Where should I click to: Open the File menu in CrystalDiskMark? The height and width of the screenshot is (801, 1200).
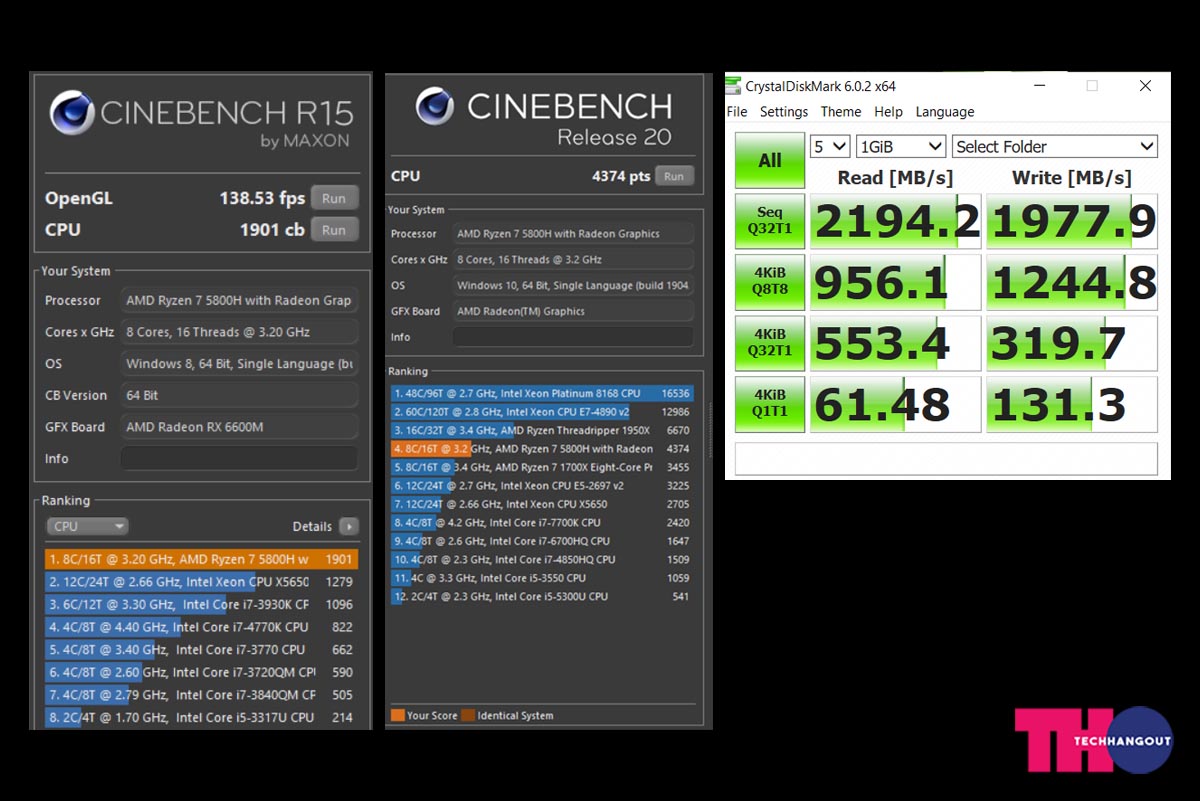737,112
